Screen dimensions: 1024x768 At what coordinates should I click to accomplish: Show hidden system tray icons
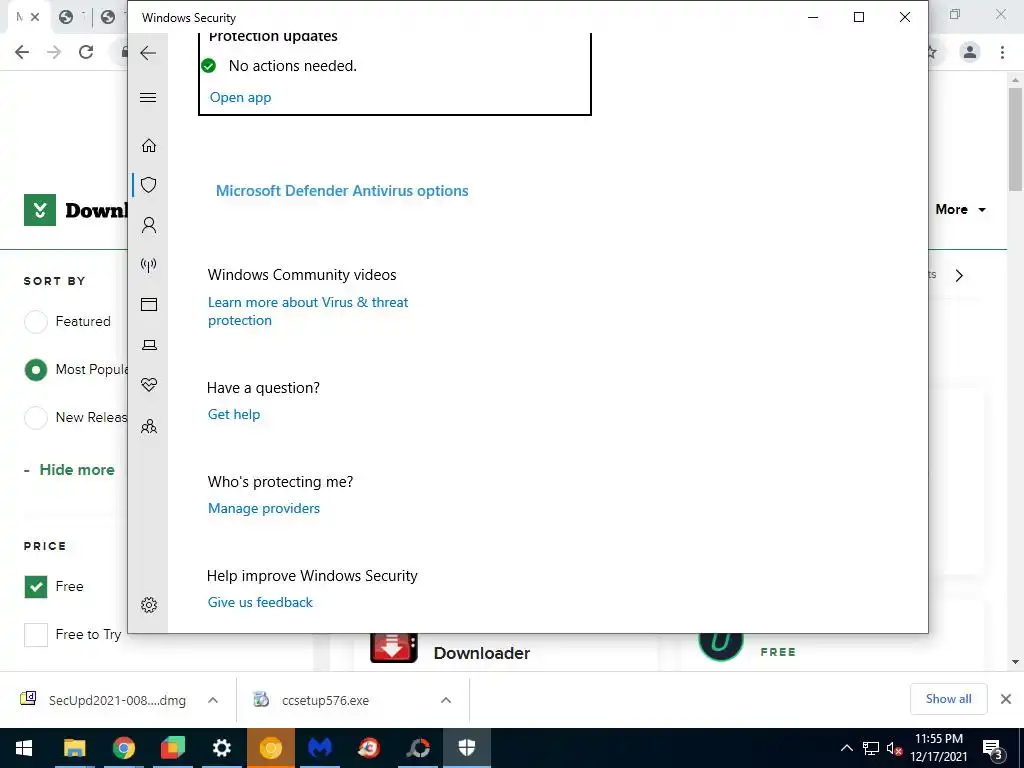click(x=846, y=748)
